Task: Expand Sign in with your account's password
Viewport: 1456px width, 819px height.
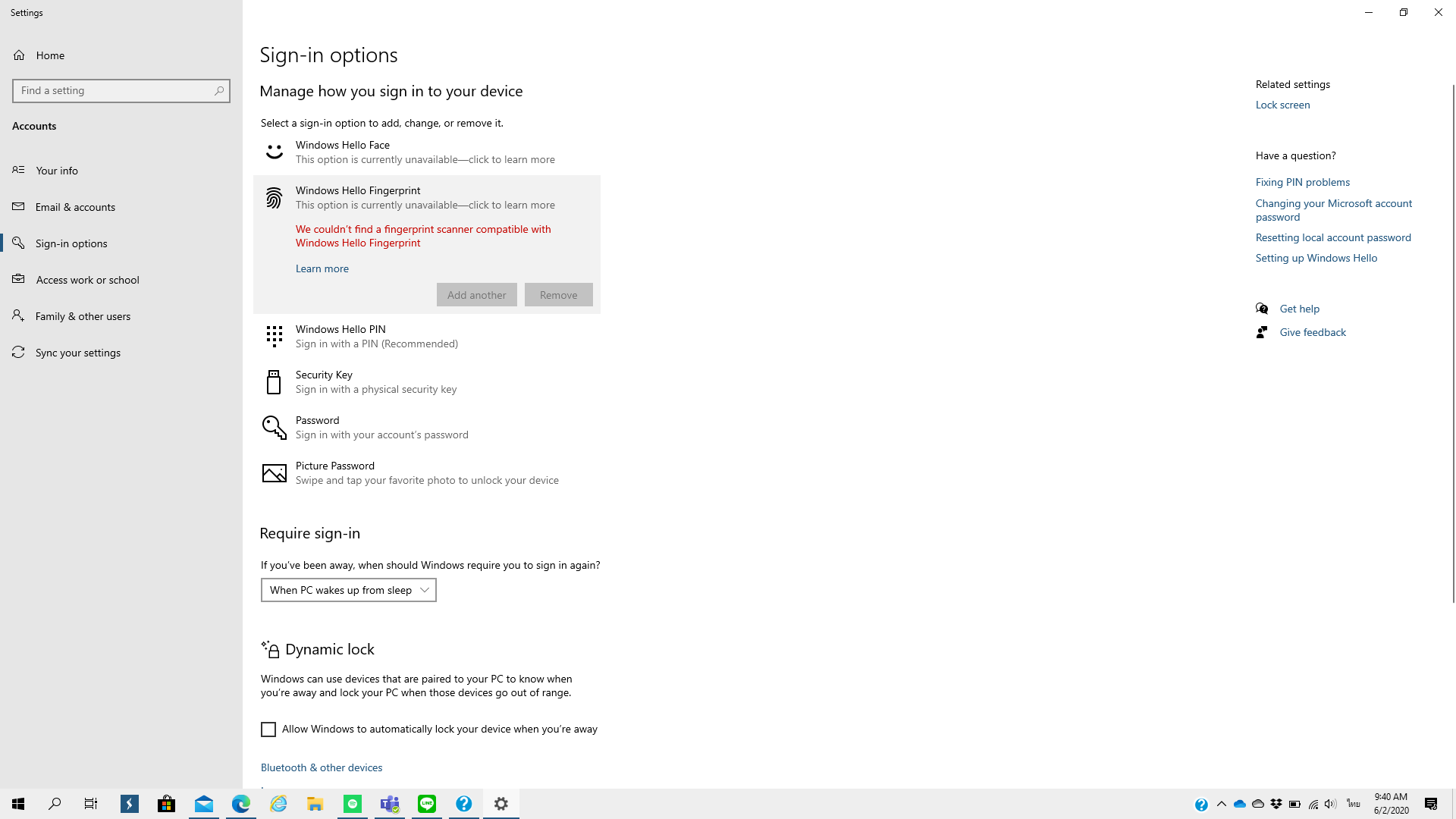Action: click(427, 428)
